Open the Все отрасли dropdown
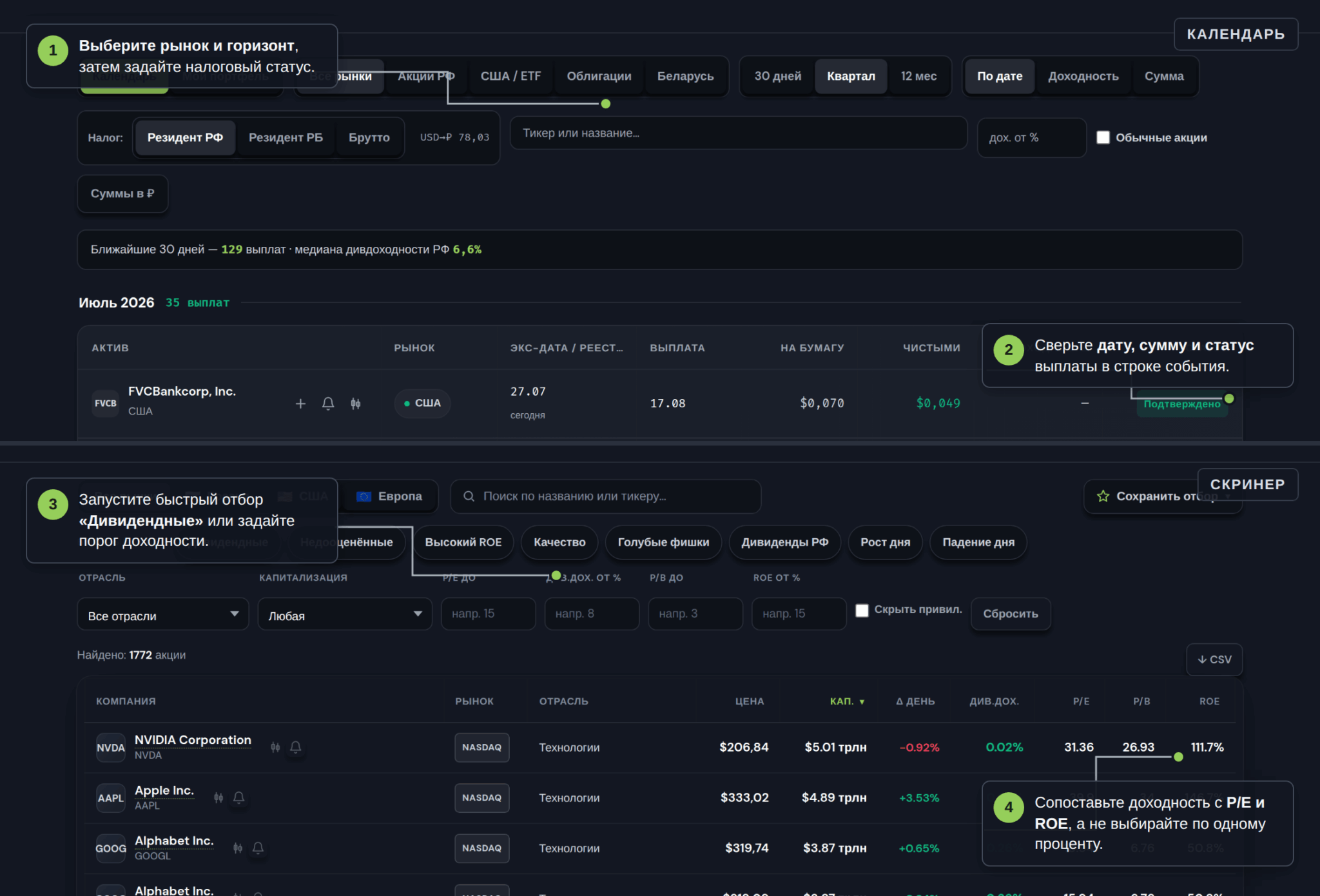Image resolution: width=1320 pixels, height=896 pixels. click(x=163, y=614)
